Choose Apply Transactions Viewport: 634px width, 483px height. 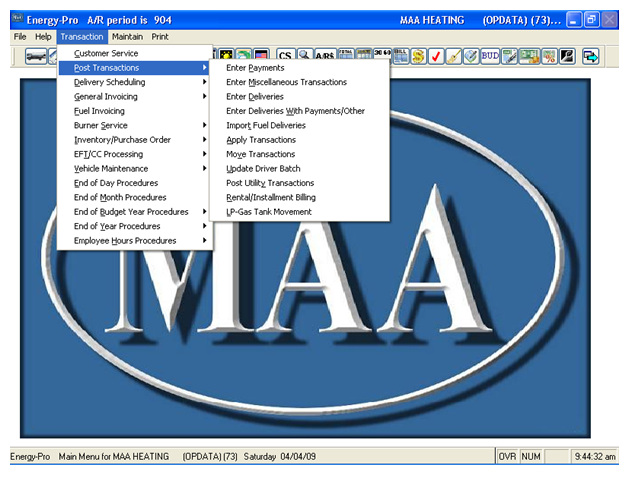300,140
